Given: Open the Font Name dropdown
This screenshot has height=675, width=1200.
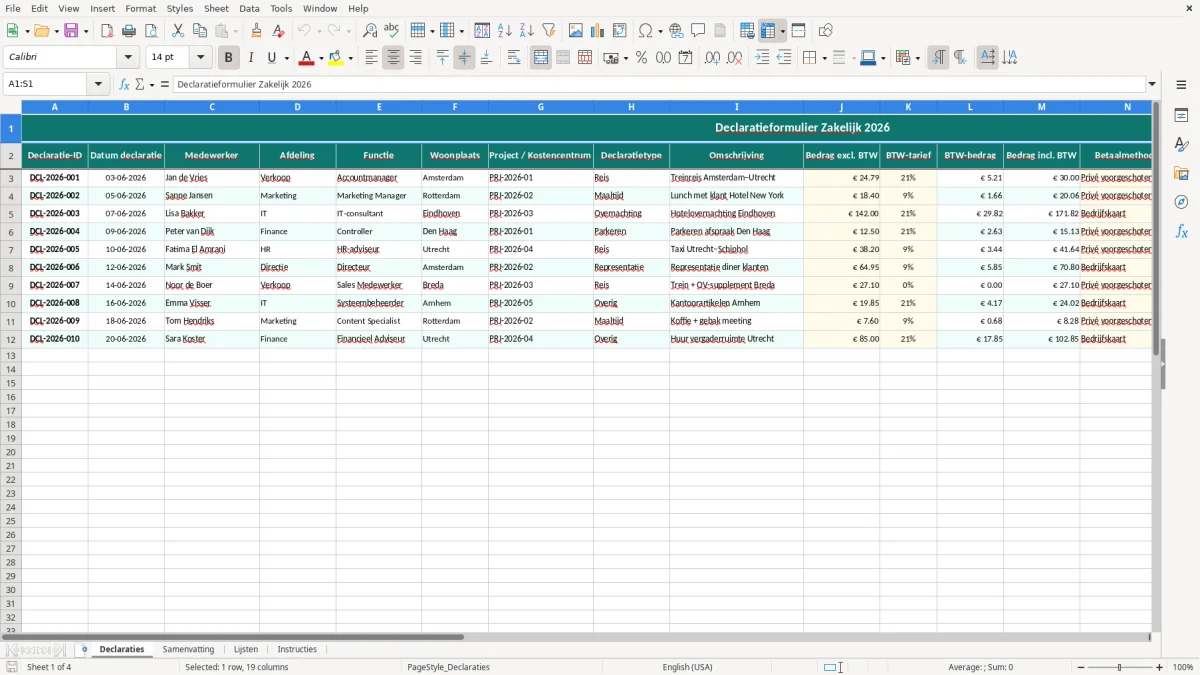Looking at the screenshot, I should pyautogui.click(x=128, y=58).
